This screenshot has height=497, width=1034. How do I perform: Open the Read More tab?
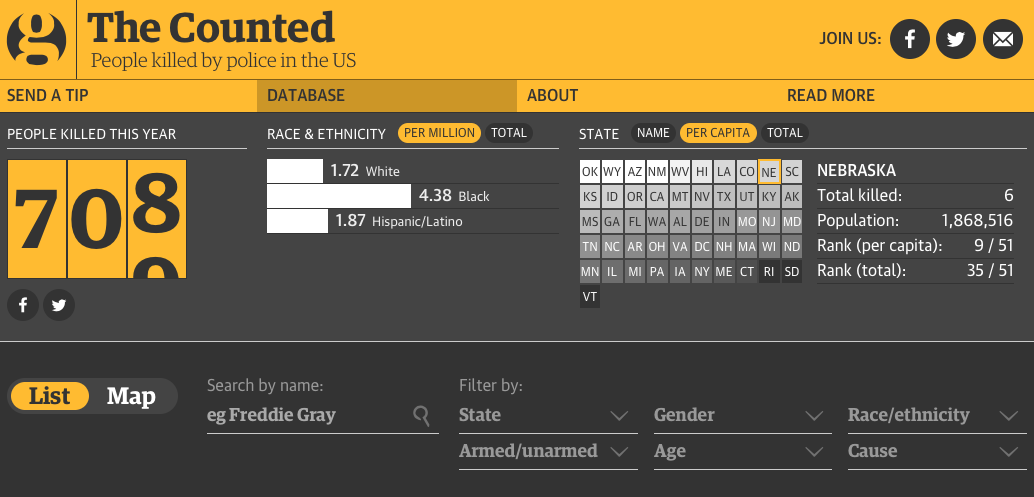click(x=905, y=96)
